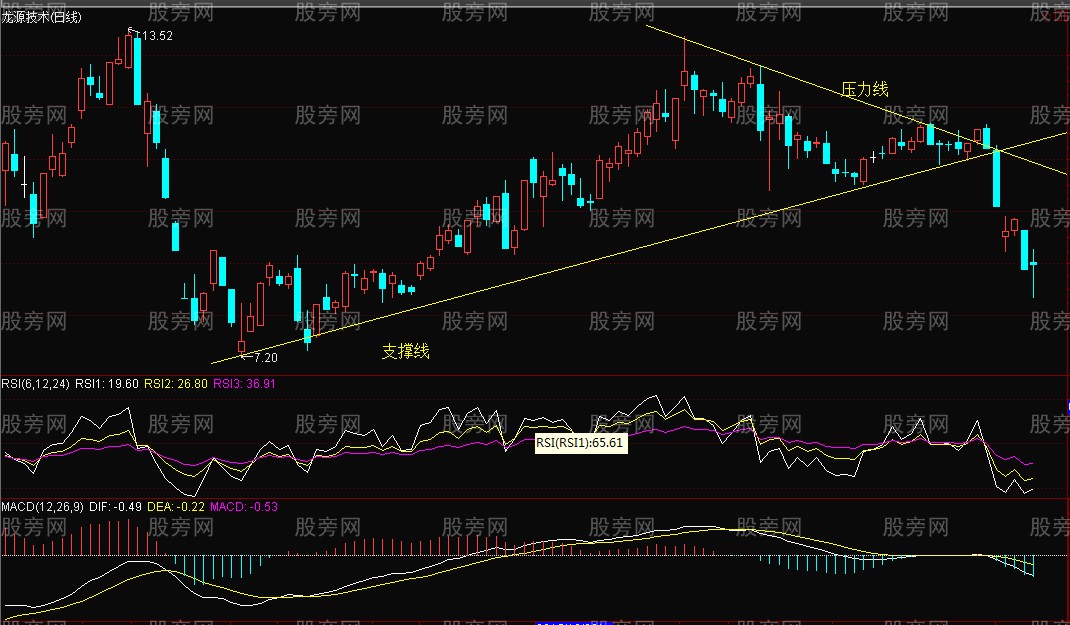Viewport: 1070px width, 625px height.
Task: Select the RSI2: 26.80 value
Action: click(175, 383)
